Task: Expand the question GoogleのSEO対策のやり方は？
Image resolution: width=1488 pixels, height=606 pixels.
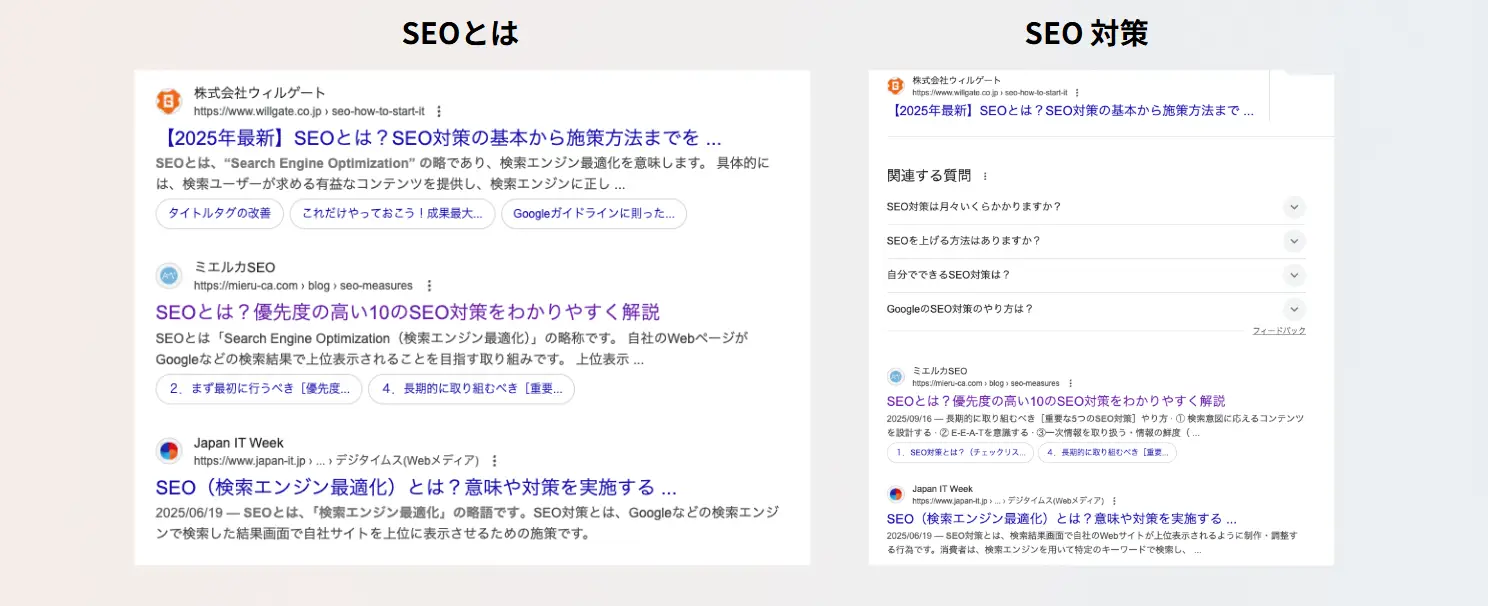Action: coord(1294,309)
